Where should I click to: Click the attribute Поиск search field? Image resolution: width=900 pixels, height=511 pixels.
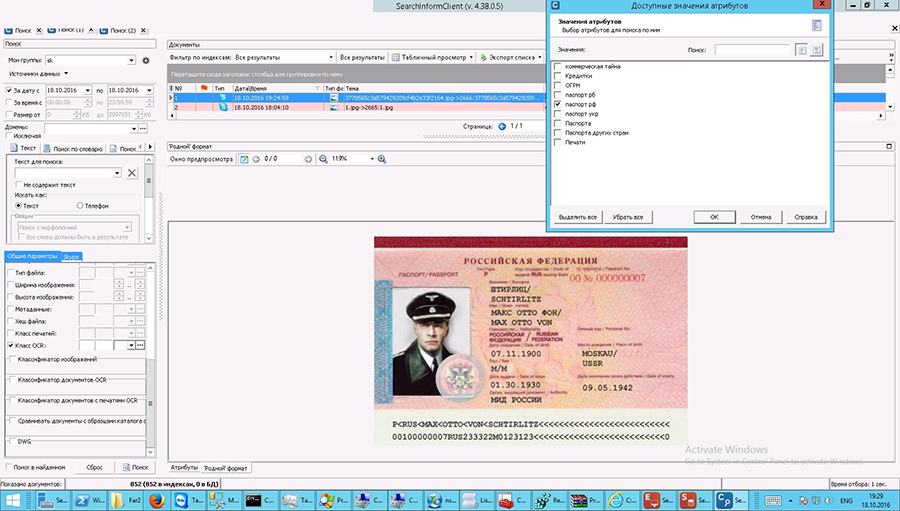point(752,50)
